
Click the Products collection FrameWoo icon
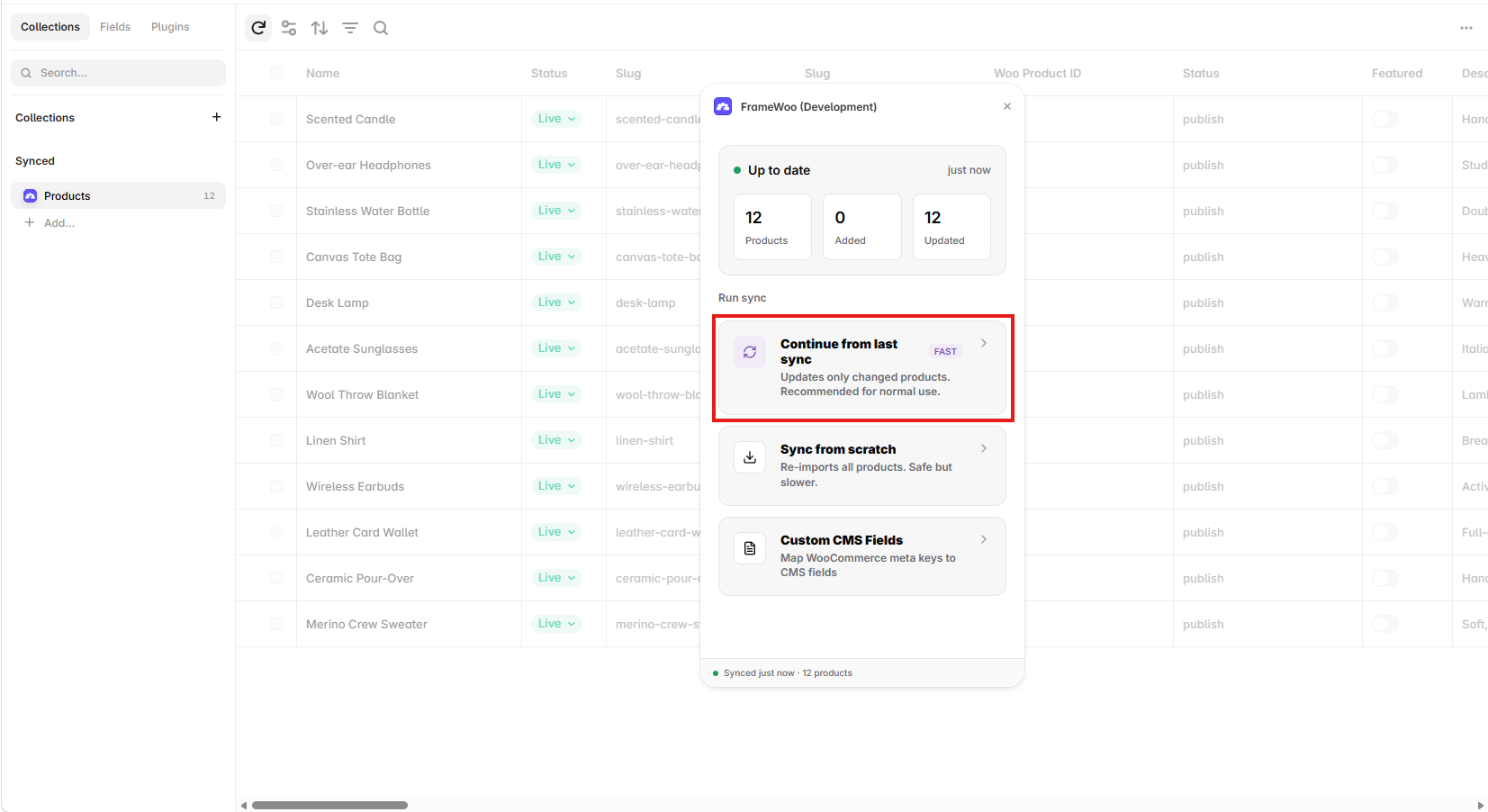(31, 196)
